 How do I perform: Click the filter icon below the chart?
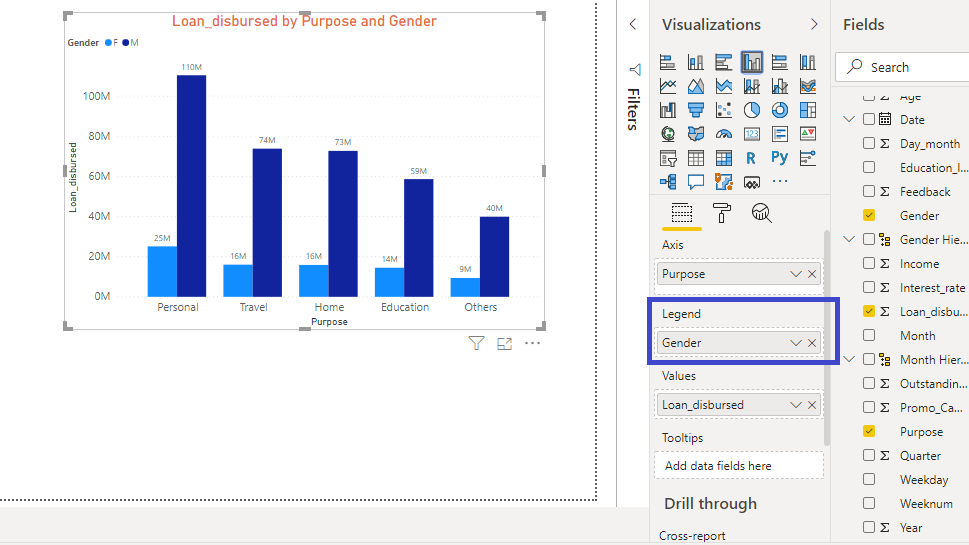point(477,344)
